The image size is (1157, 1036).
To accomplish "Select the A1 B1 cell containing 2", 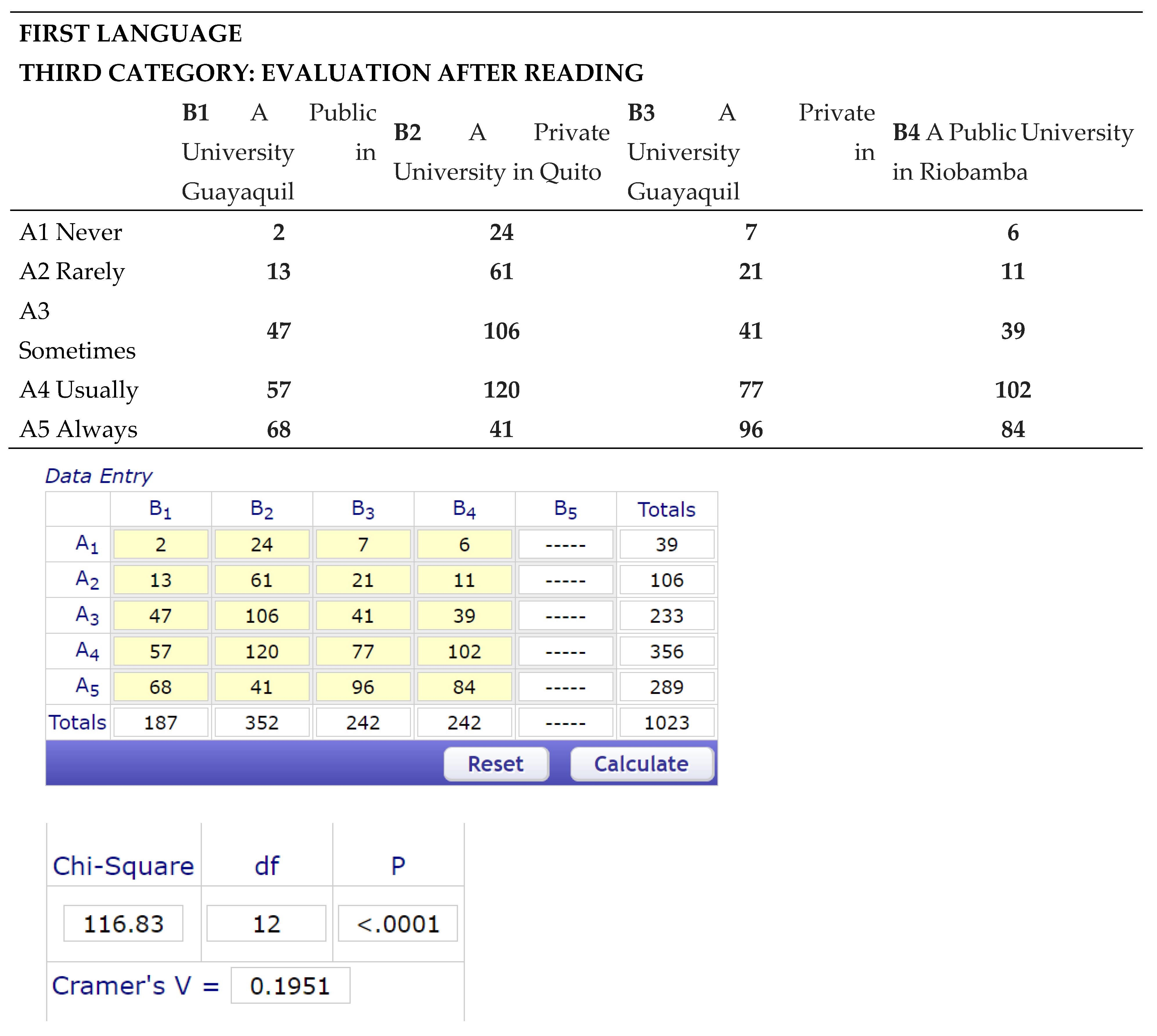I will 161,544.
